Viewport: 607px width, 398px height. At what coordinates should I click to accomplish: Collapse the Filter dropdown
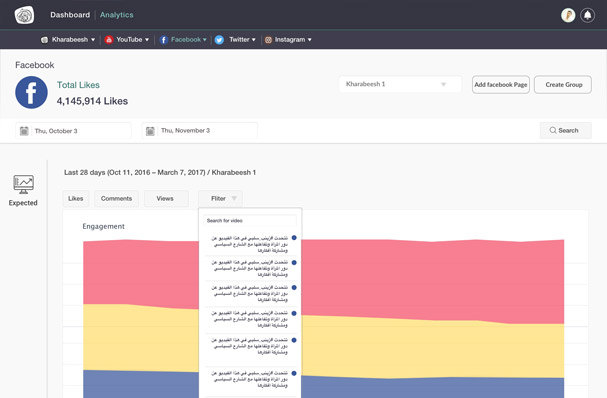click(x=221, y=198)
